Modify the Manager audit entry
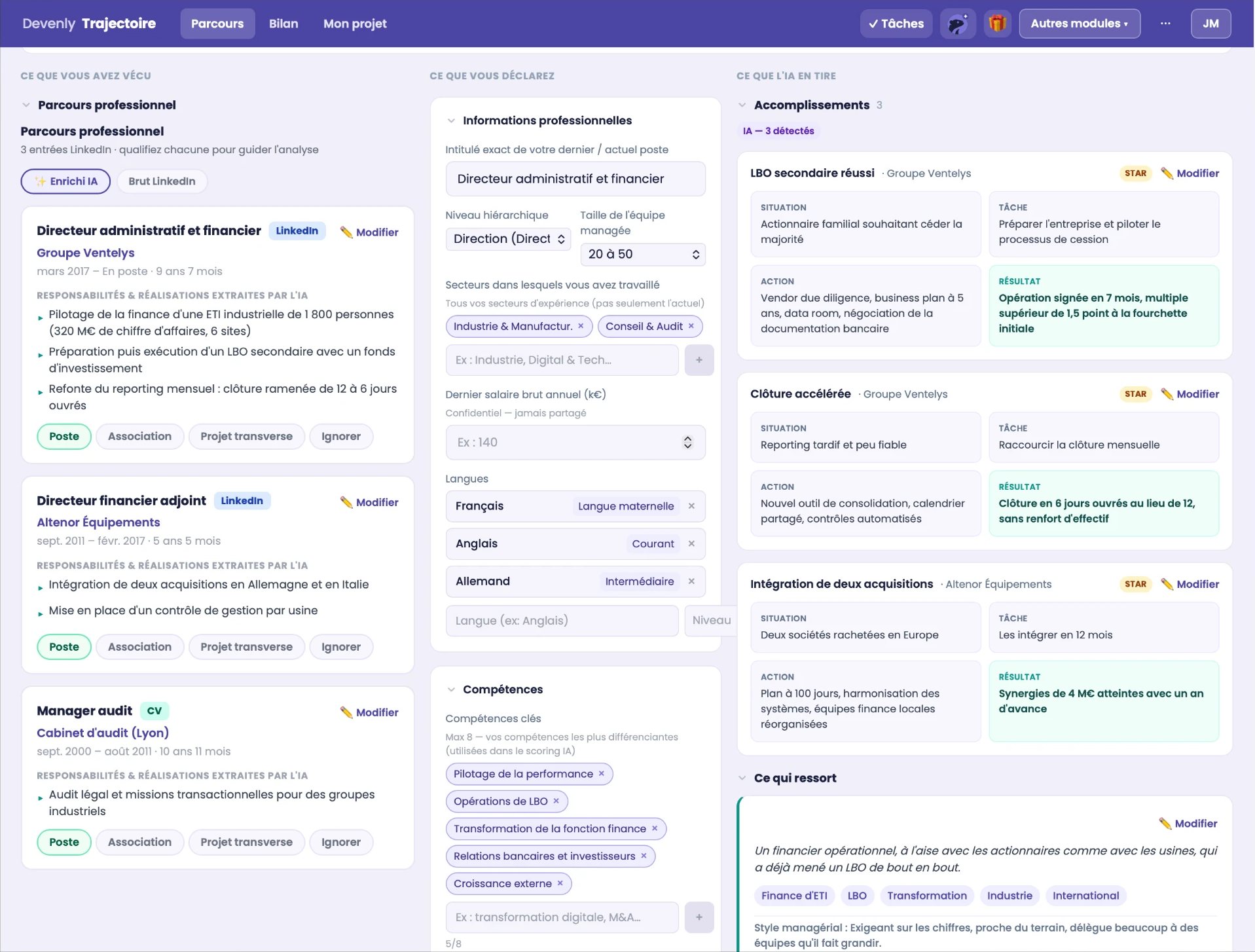Viewport: 1255px width, 952px height. (370, 712)
